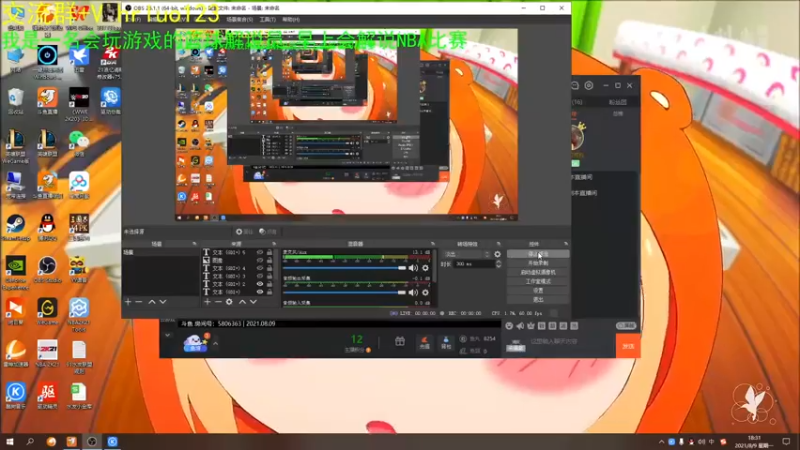Toggle visibility of 文本 (GDI+) 2 source
This screenshot has width=800, height=450.
pos(260,284)
